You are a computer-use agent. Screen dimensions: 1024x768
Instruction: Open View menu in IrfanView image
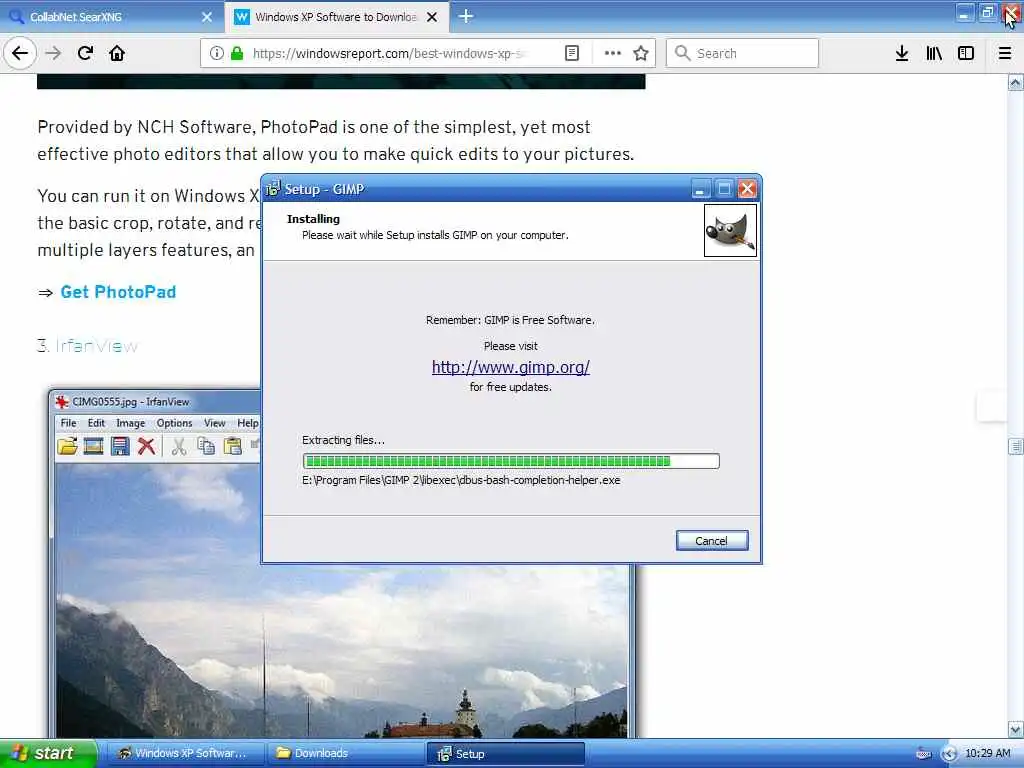214,423
